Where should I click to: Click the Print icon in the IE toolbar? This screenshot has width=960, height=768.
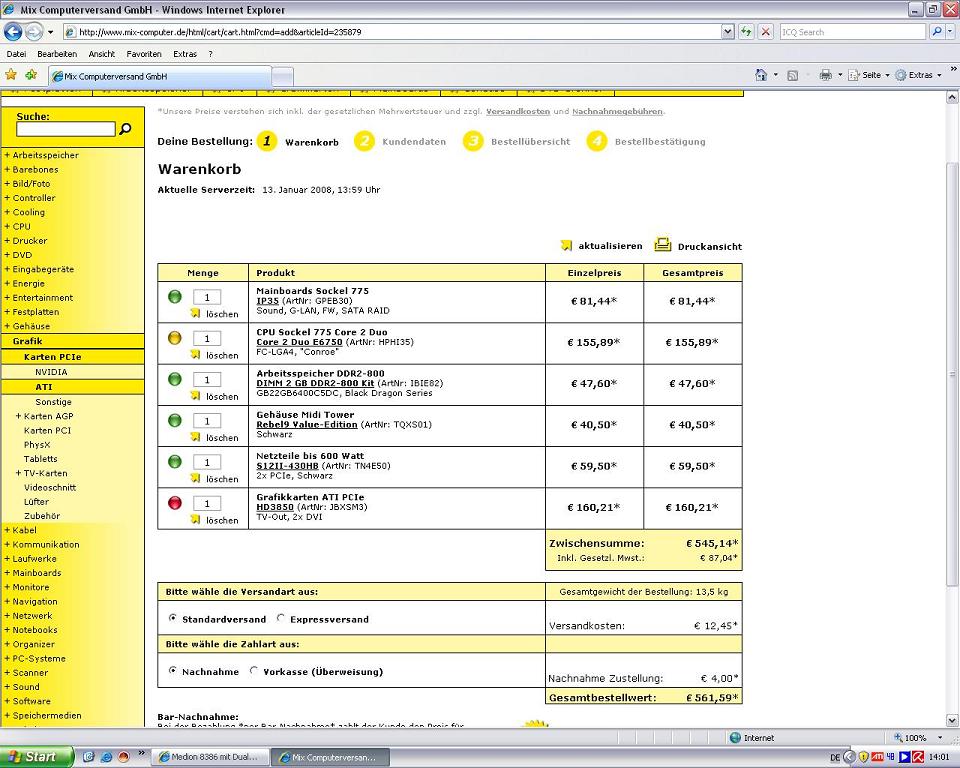pyautogui.click(x=825, y=75)
